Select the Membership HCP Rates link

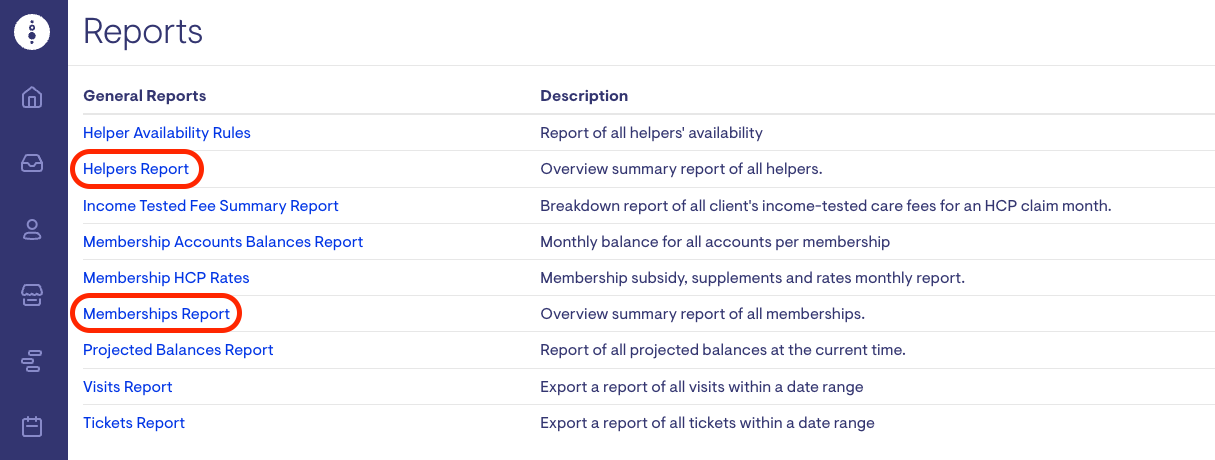166,278
